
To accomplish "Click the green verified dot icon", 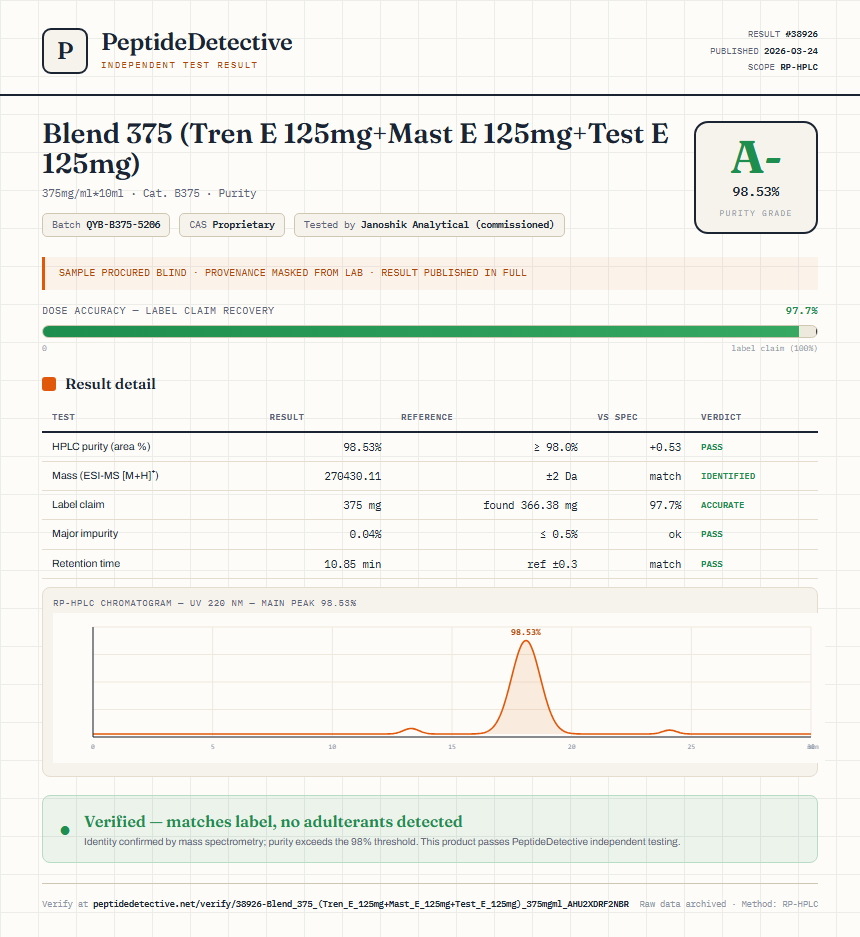I will coord(65,830).
